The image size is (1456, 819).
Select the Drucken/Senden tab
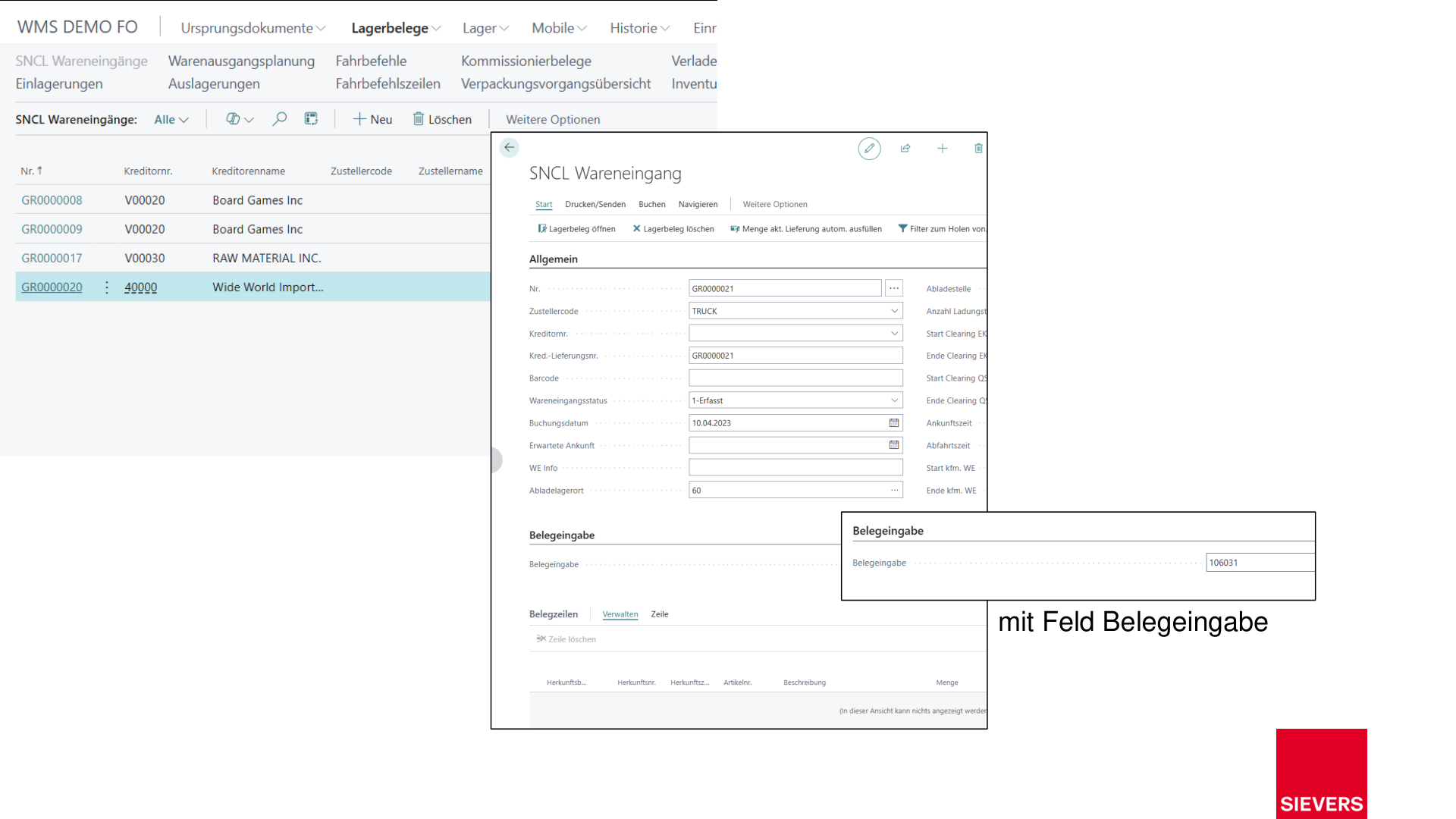(x=595, y=204)
